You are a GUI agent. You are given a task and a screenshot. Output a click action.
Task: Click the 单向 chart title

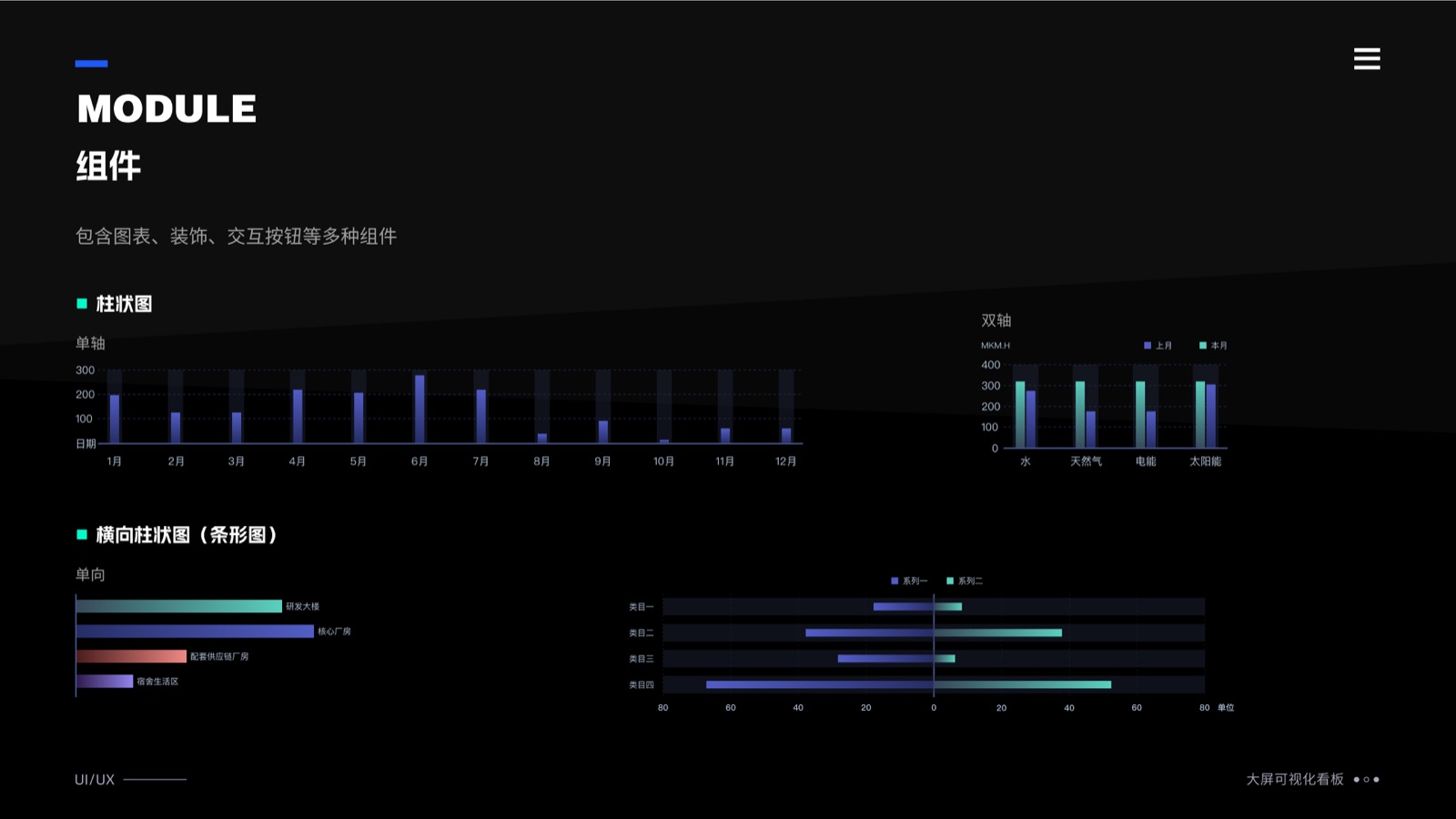90,574
